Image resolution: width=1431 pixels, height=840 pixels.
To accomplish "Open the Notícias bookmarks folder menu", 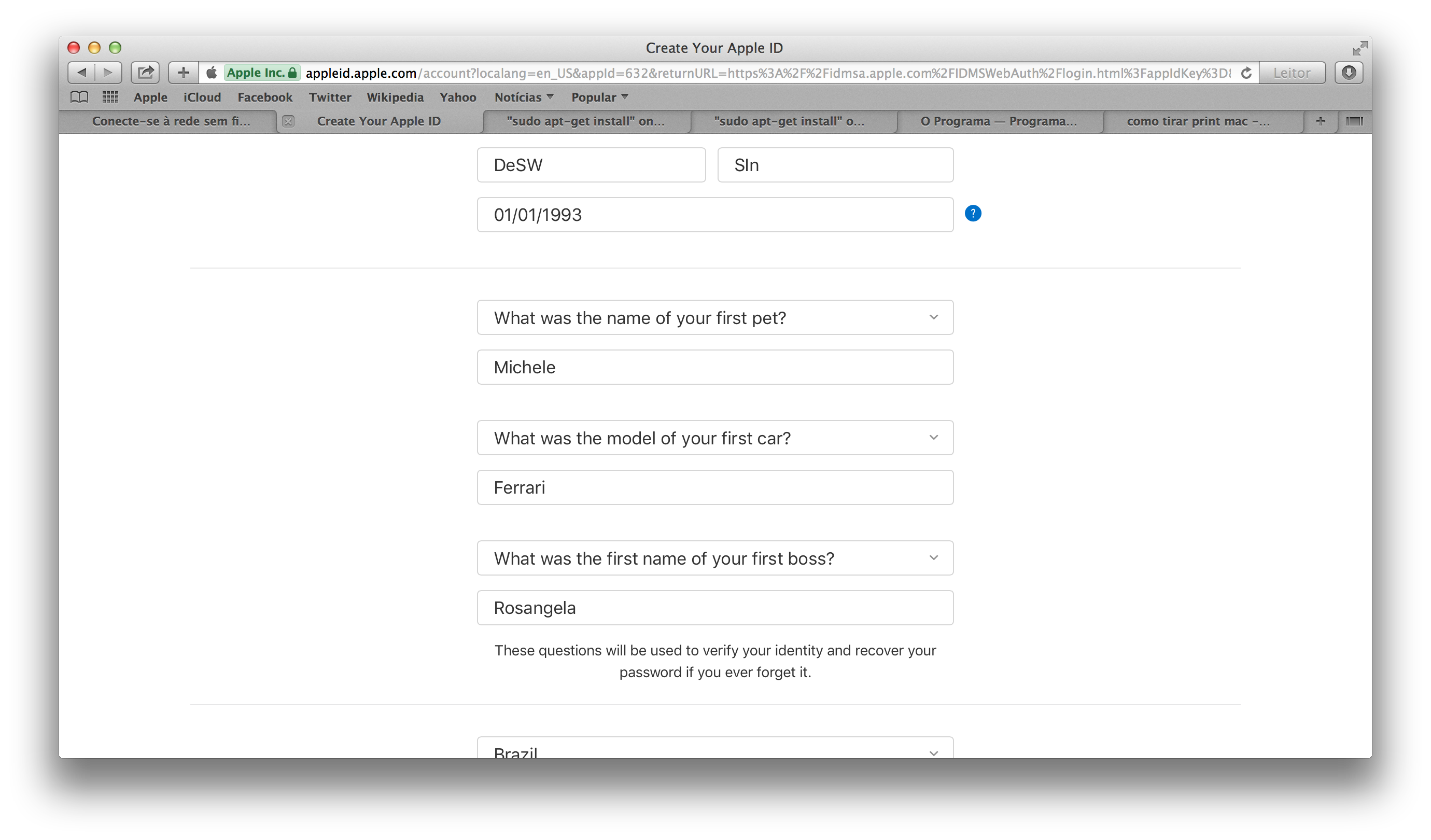I will tap(523, 97).
